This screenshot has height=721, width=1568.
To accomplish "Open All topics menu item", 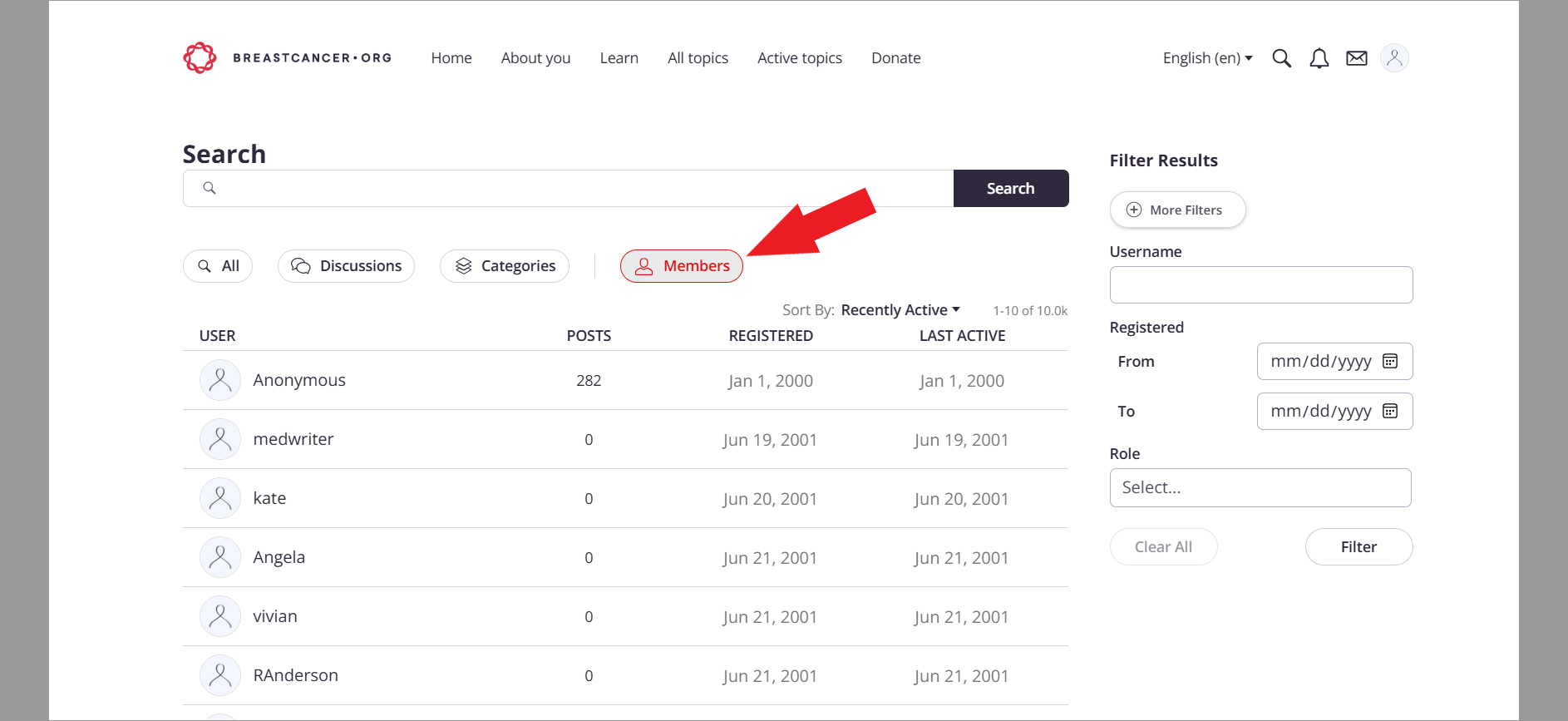I will (x=698, y=58).
